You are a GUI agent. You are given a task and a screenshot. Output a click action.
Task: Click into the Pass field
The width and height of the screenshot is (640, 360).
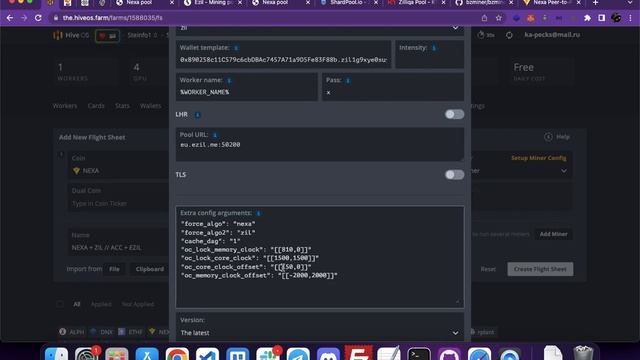[x=393, y=87]
